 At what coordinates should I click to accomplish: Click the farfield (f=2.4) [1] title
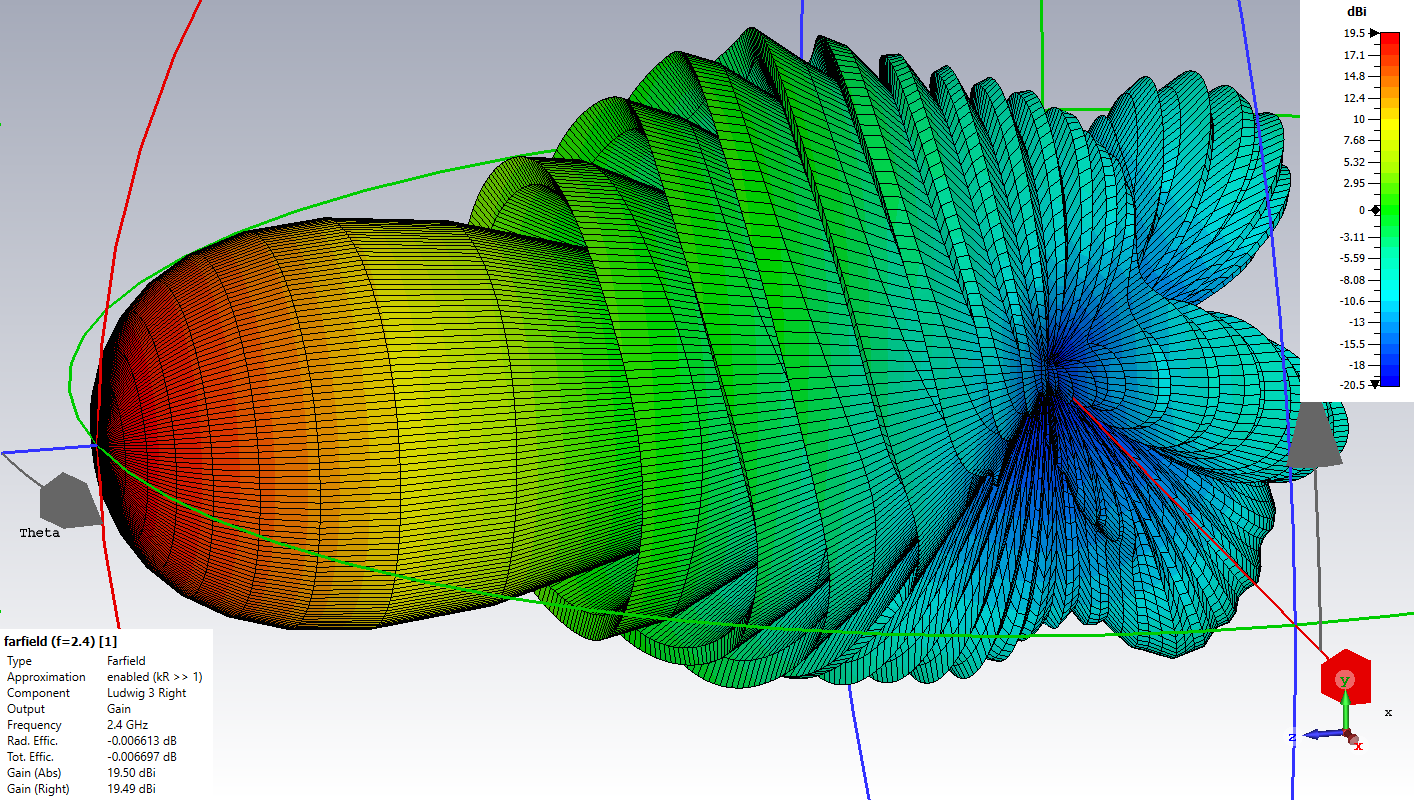point(61,640)
